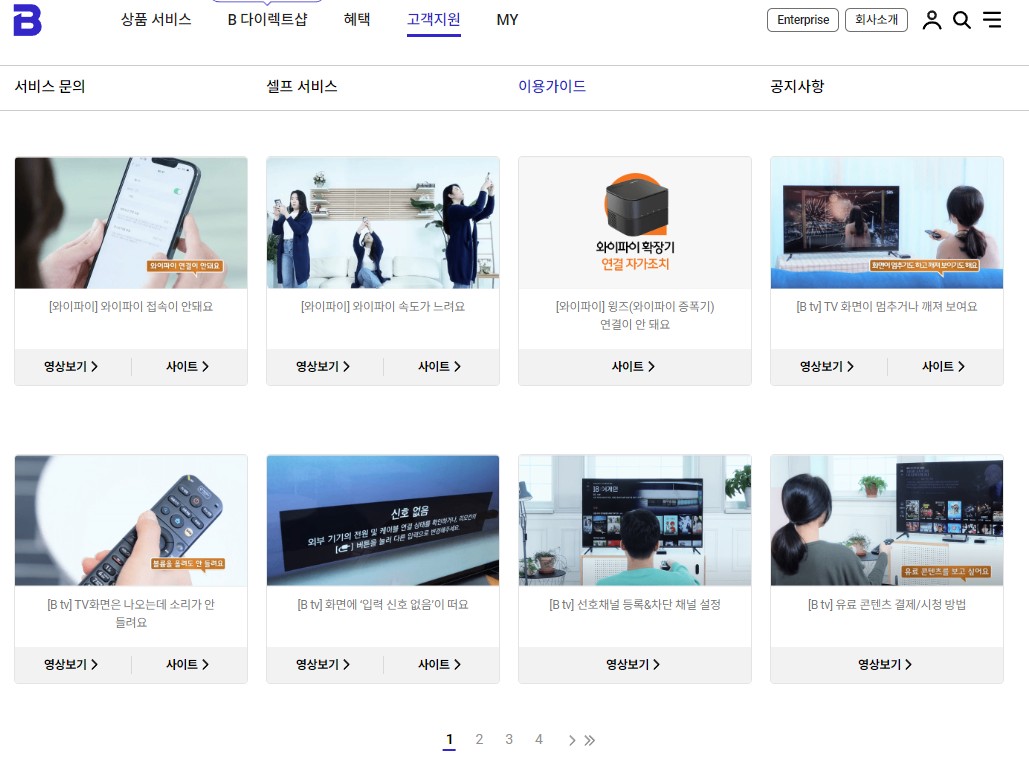
Task: Click 영상보기 for TV 화면이 멈추거나 깨져 보여요
Action: tap(827, 367)
